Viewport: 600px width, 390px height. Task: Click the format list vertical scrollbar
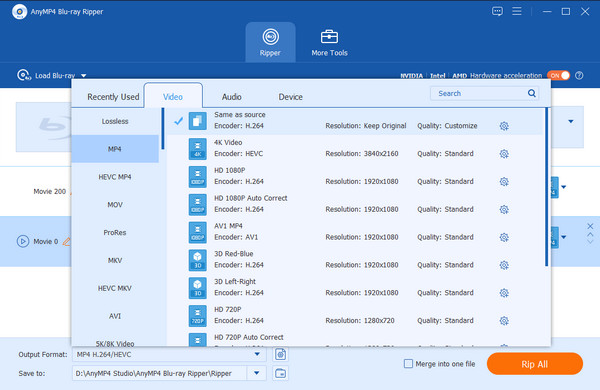point(546,187)
